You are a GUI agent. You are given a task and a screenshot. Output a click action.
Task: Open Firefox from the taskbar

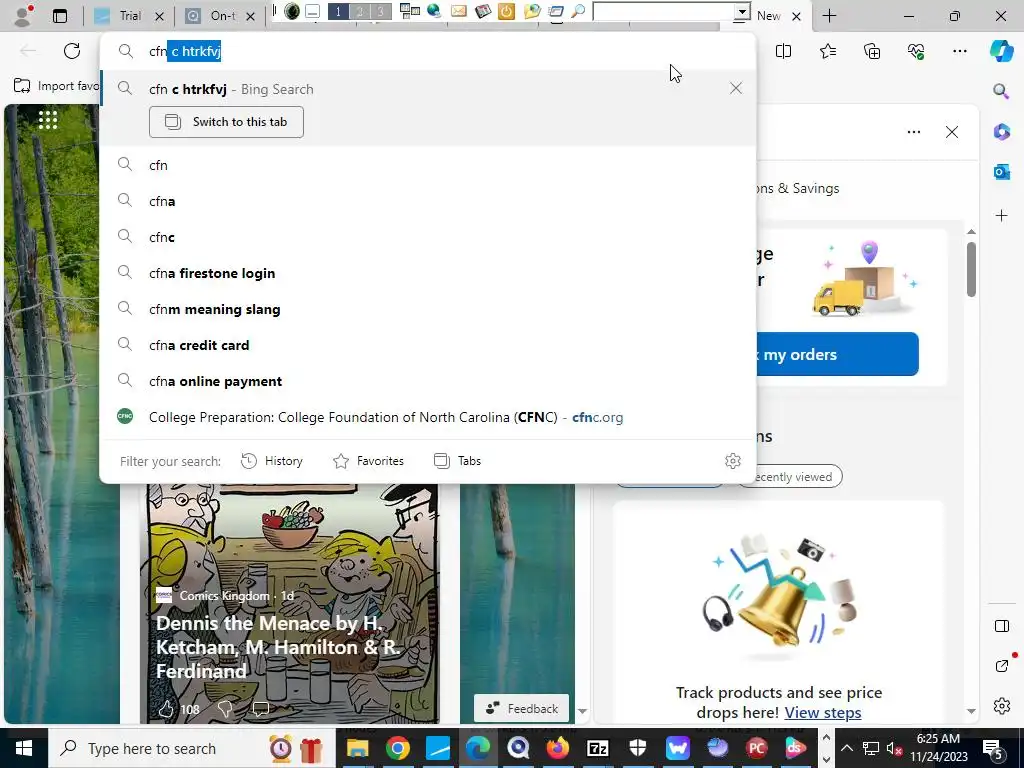pyautogui.click(x=557, y=748)
